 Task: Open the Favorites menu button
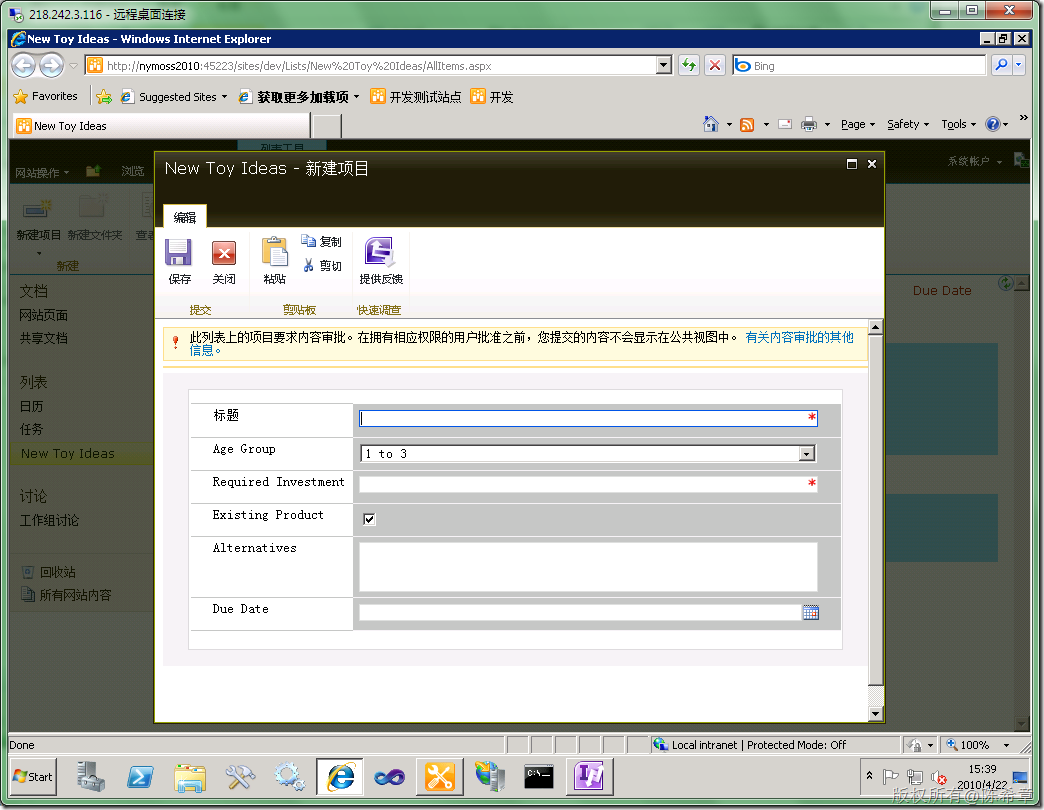(45, 97)
